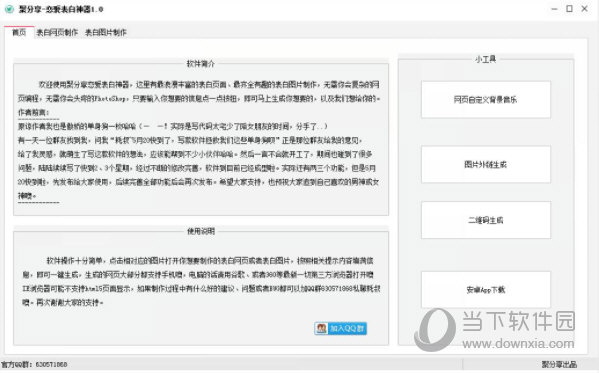Click the 软件简介 group title

[x=201, y=64]
